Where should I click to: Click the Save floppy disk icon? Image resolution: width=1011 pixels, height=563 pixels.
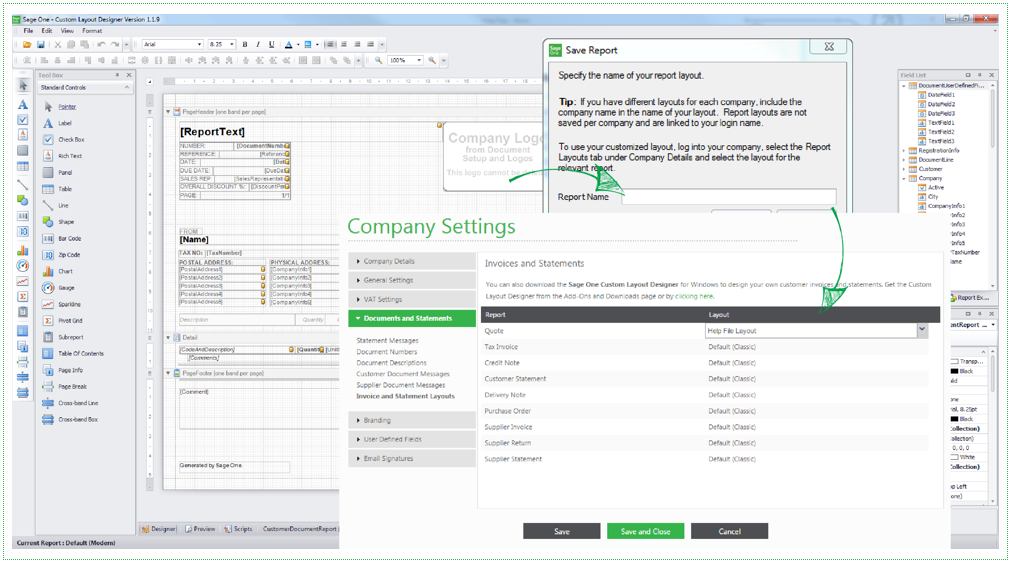click(41, 44)
